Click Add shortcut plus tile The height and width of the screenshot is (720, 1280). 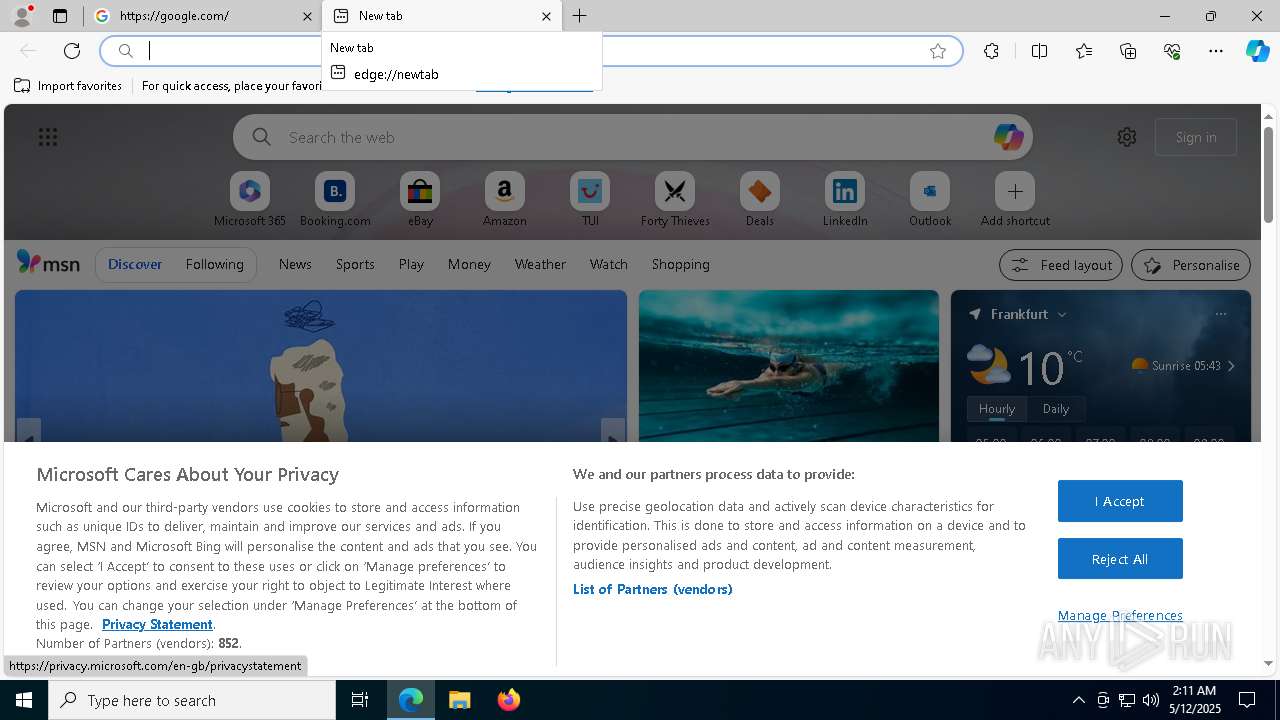(1015, 199)
